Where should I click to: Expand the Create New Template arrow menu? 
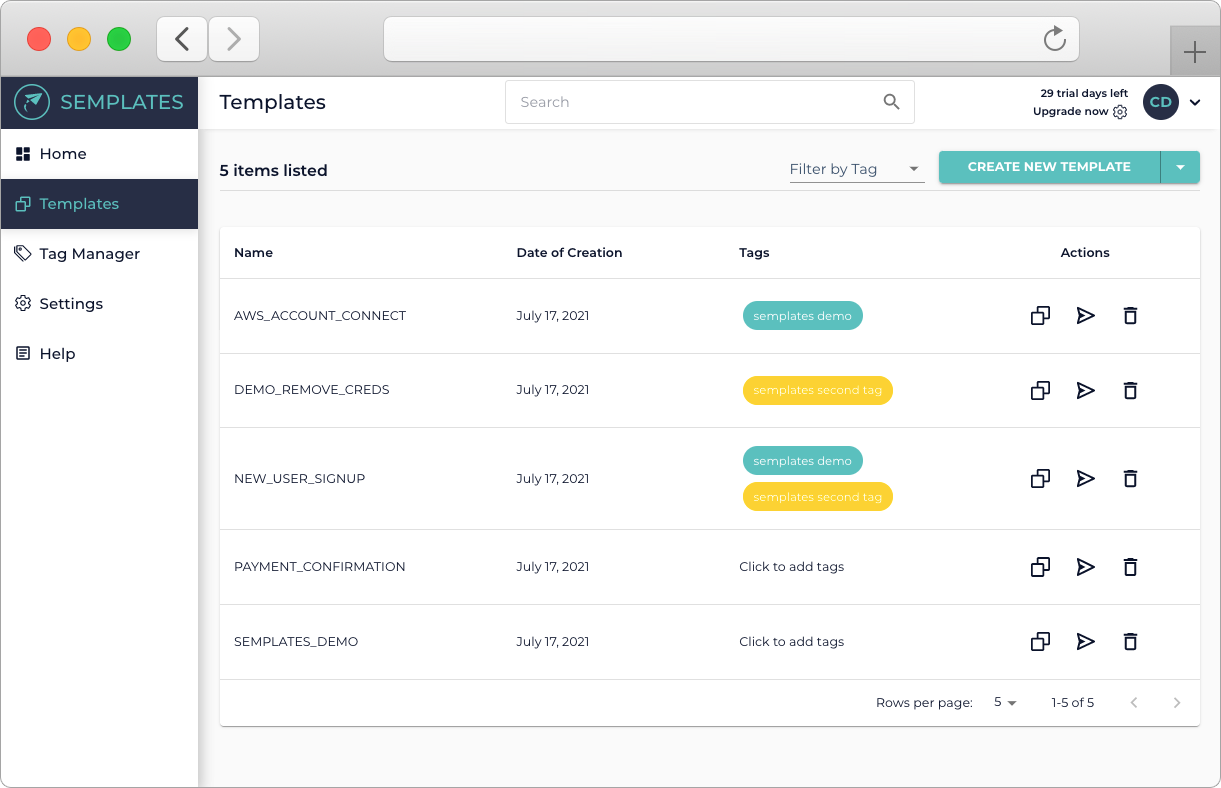point(1180,167)
